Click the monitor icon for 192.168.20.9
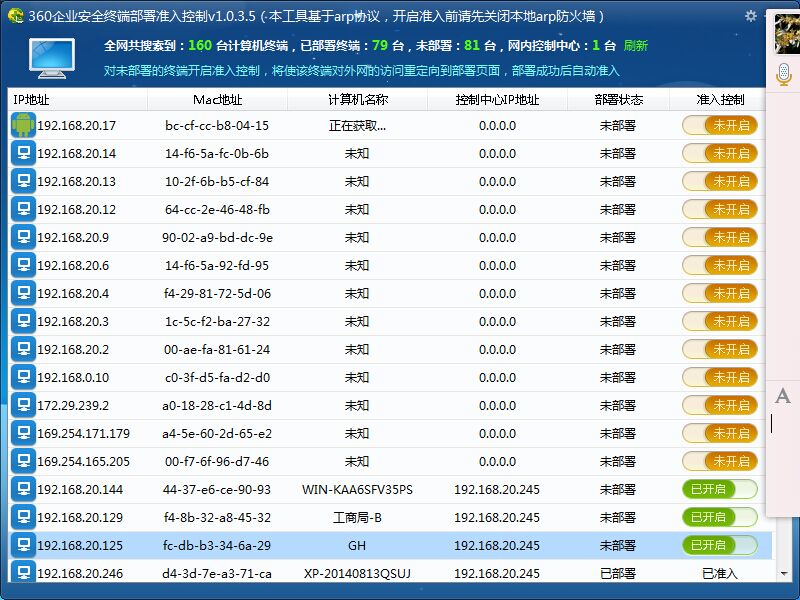 coord(23,237)
